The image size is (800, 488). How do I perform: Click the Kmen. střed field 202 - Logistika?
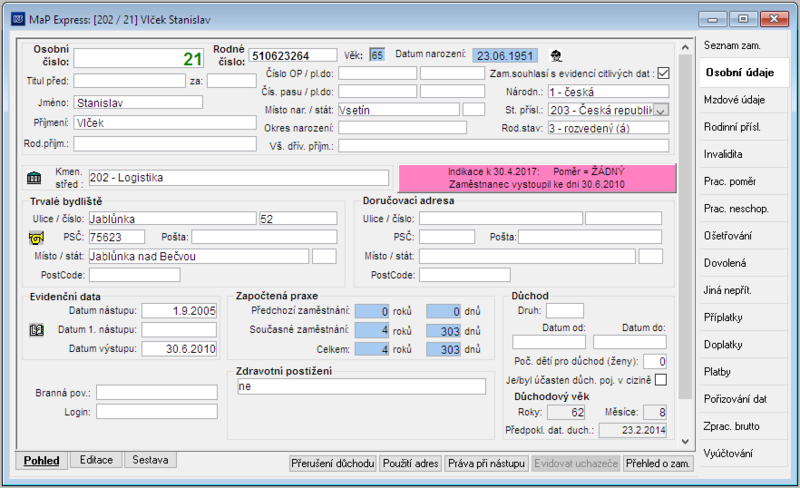pyautogui.click(x=239, y=178)
